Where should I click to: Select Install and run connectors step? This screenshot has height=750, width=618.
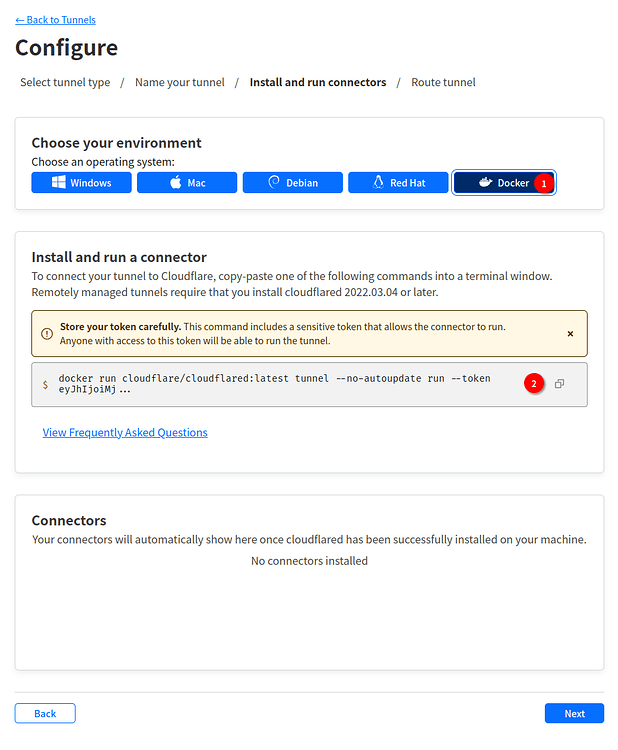coord(317,82)
